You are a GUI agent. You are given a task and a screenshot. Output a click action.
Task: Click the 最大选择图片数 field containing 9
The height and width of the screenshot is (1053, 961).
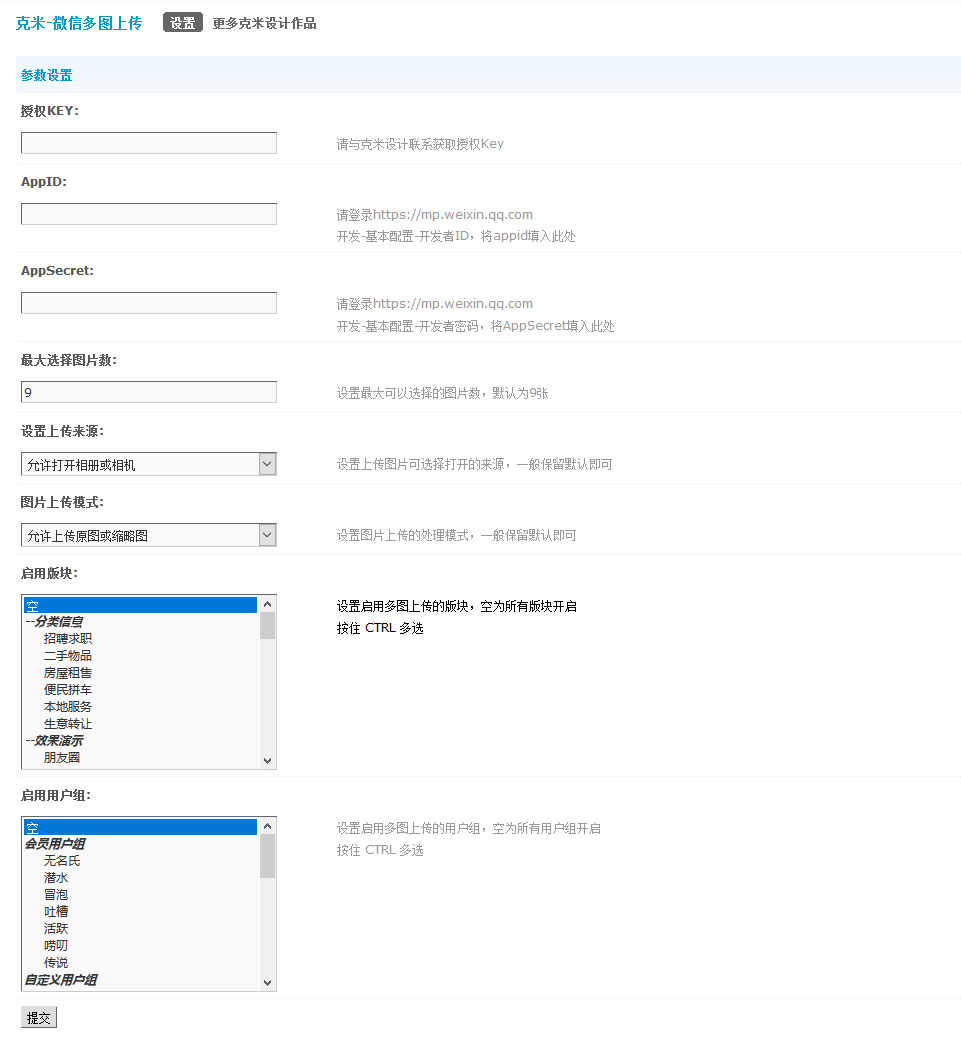[148, 392]
